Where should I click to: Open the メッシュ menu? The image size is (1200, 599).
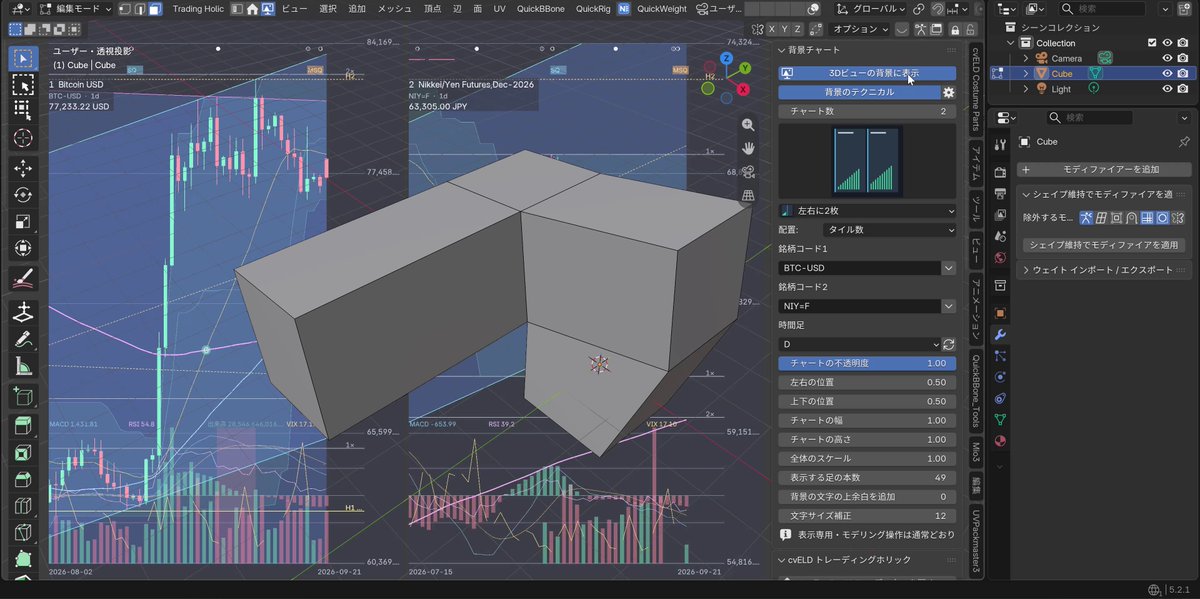point(394,9)
